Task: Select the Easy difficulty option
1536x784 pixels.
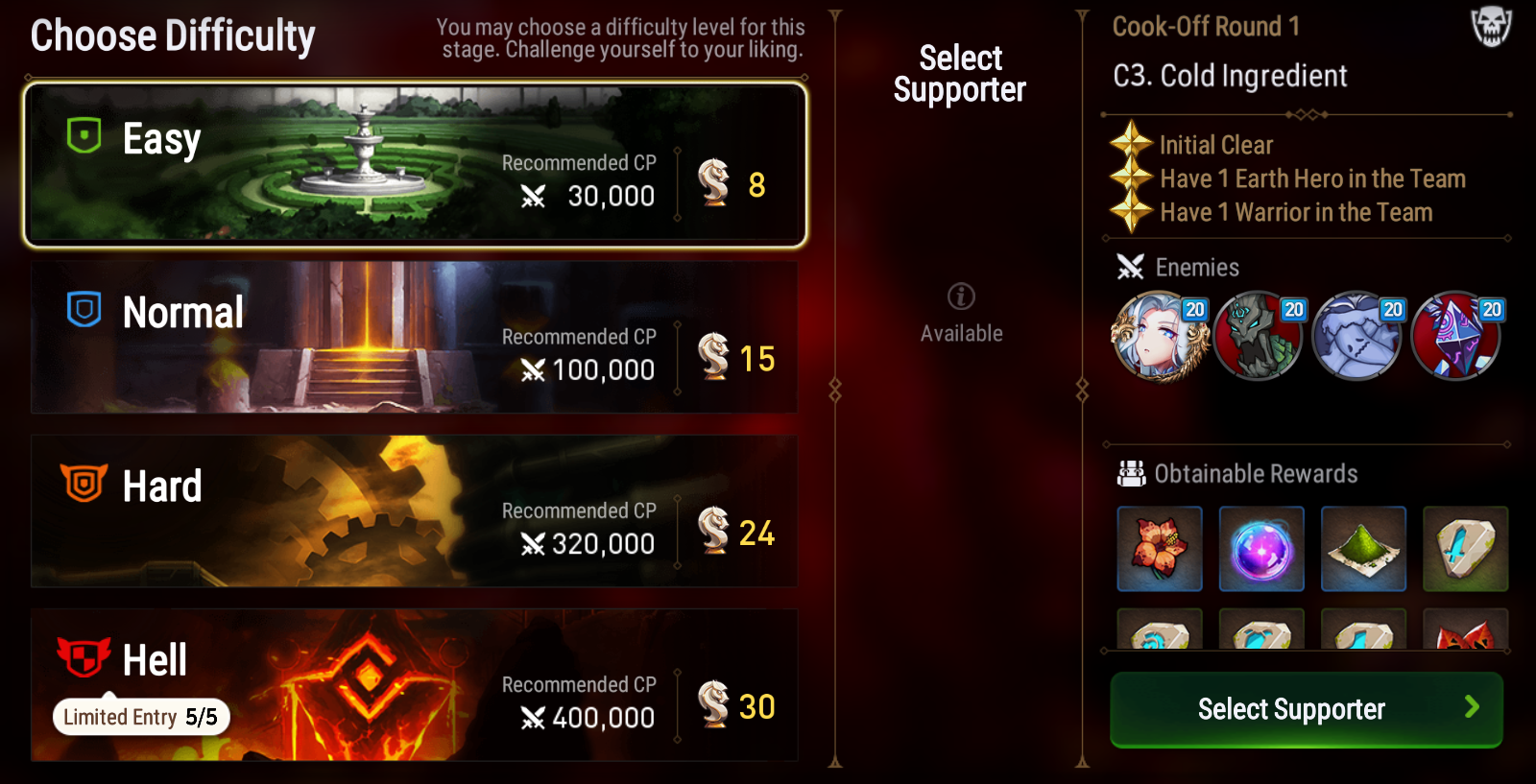Action: (x=415, y=164)
